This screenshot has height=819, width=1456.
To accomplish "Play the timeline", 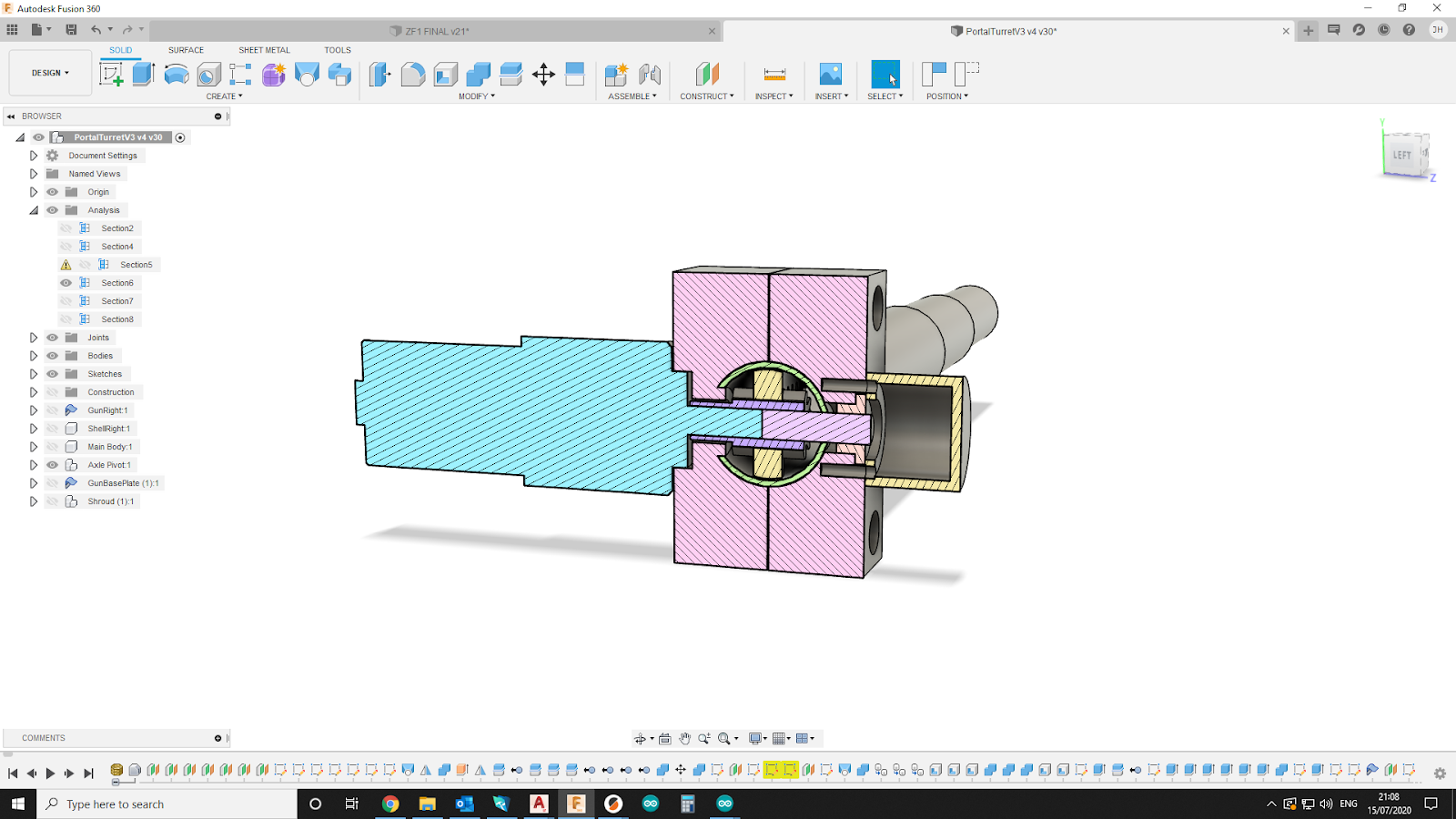I will click(x=50, y=773).
